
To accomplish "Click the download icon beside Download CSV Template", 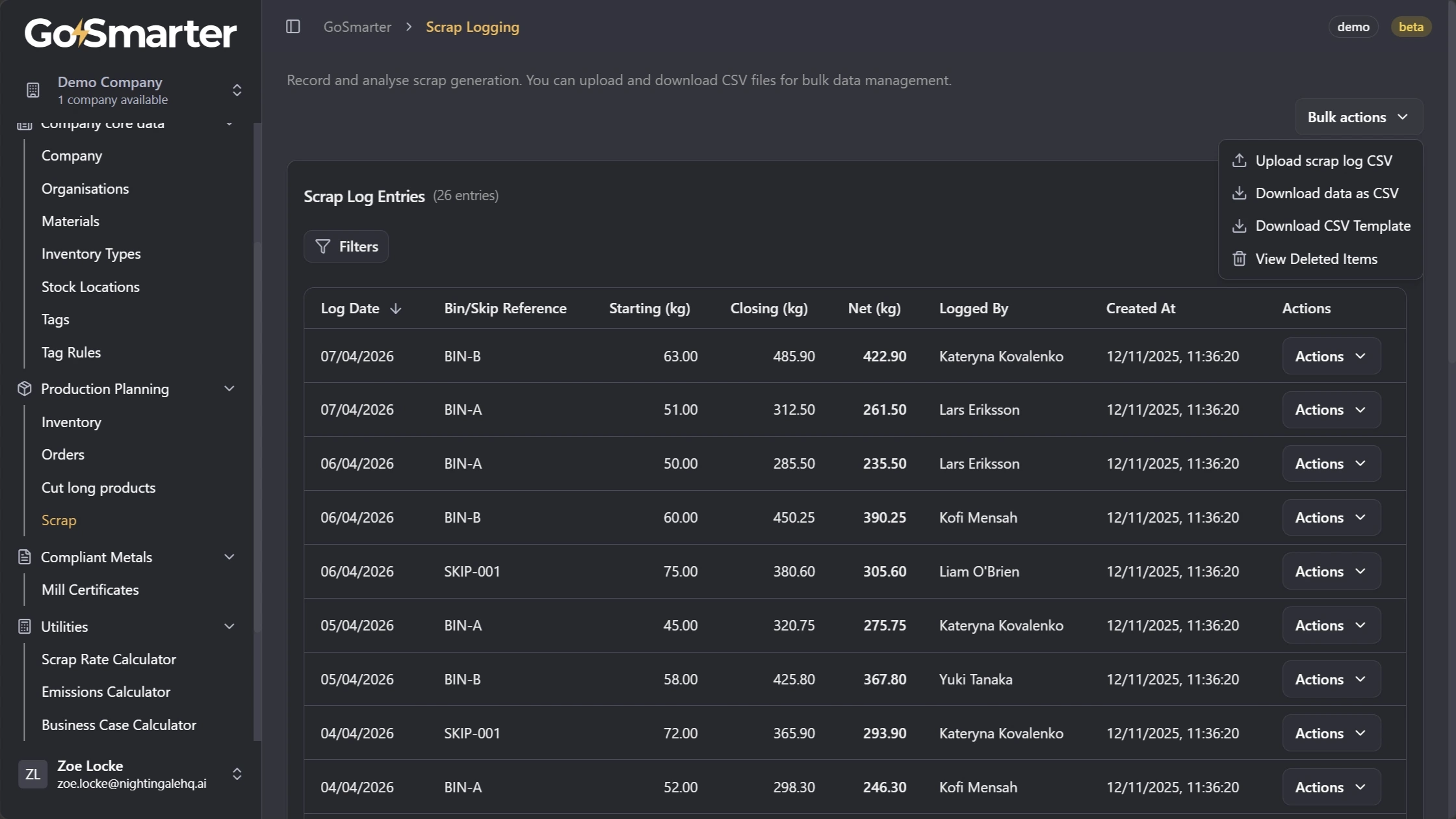I will pyautogui.click(x=1239, y=226).
